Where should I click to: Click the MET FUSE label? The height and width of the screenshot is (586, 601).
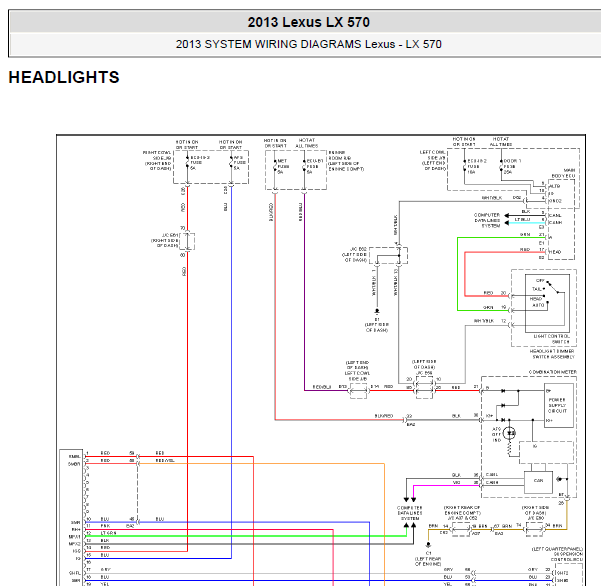(x=283, y=166)
